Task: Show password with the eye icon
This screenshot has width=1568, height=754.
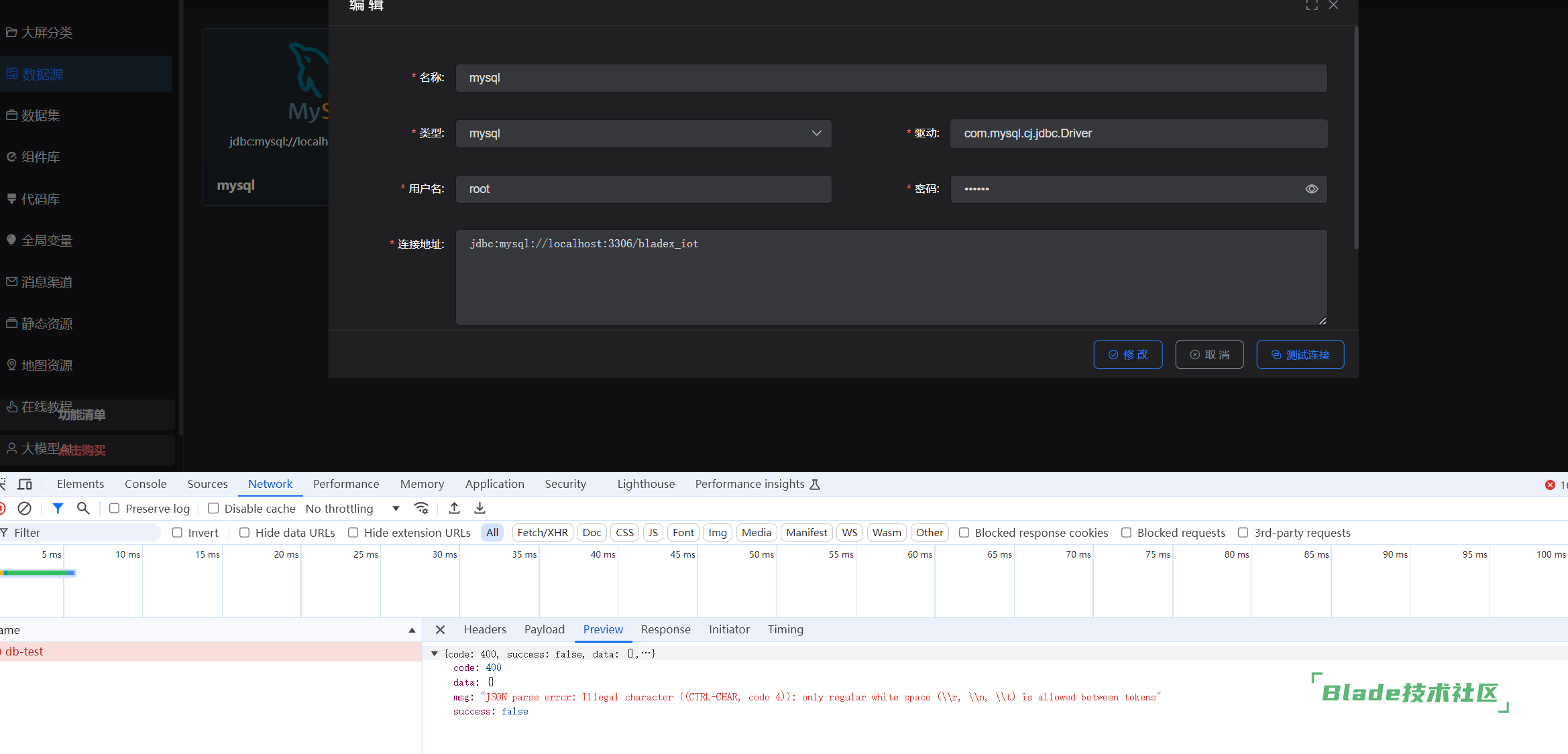Action: pos(1311,189)
